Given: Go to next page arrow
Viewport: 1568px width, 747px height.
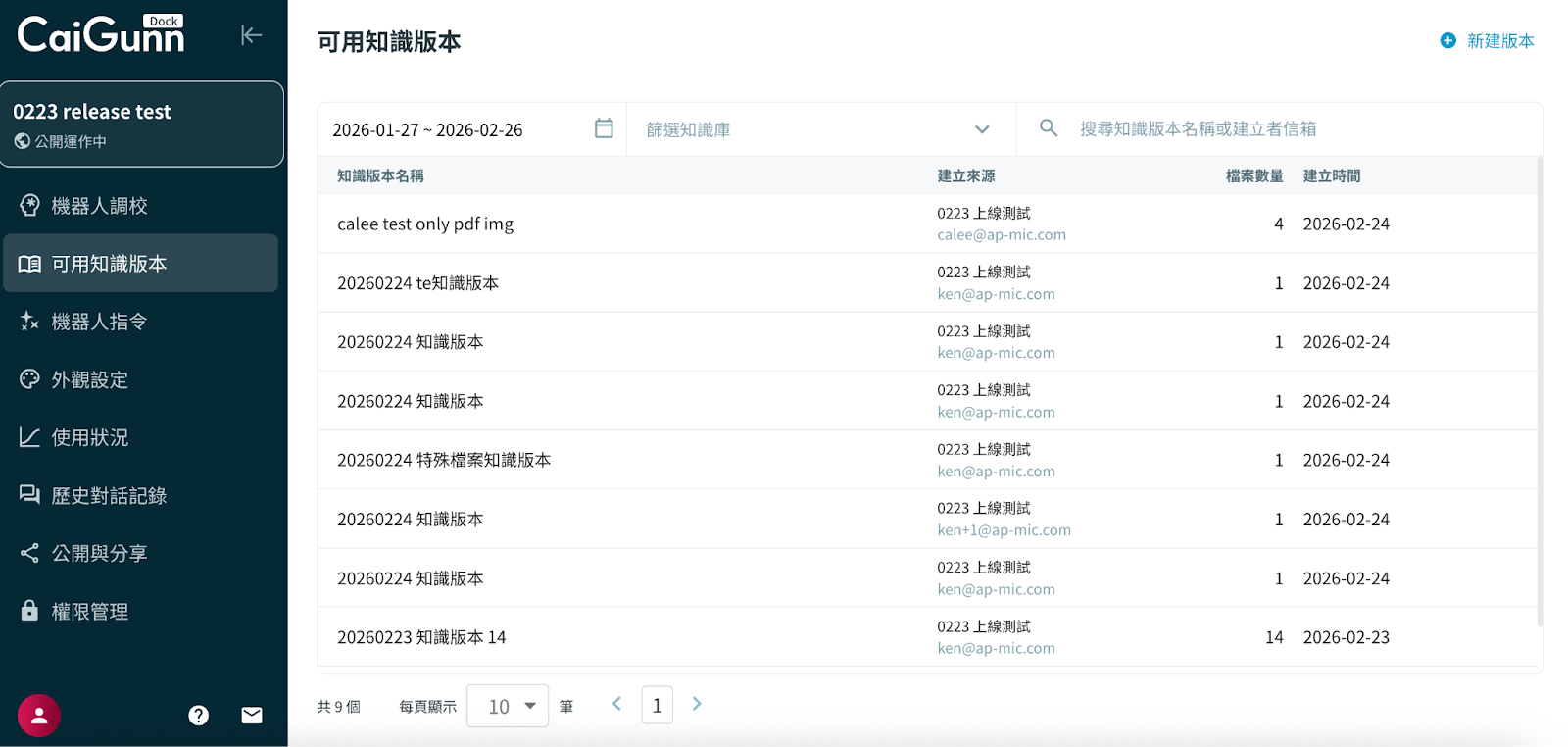Looking at the screenshot, I should click(697, 704).
